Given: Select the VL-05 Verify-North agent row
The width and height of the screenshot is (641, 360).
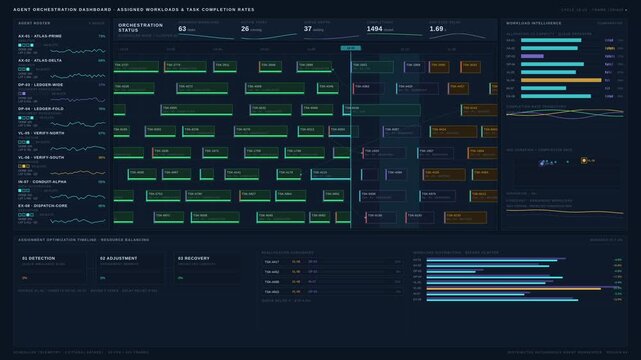Looking at the screenshot, I should point(61,141).
